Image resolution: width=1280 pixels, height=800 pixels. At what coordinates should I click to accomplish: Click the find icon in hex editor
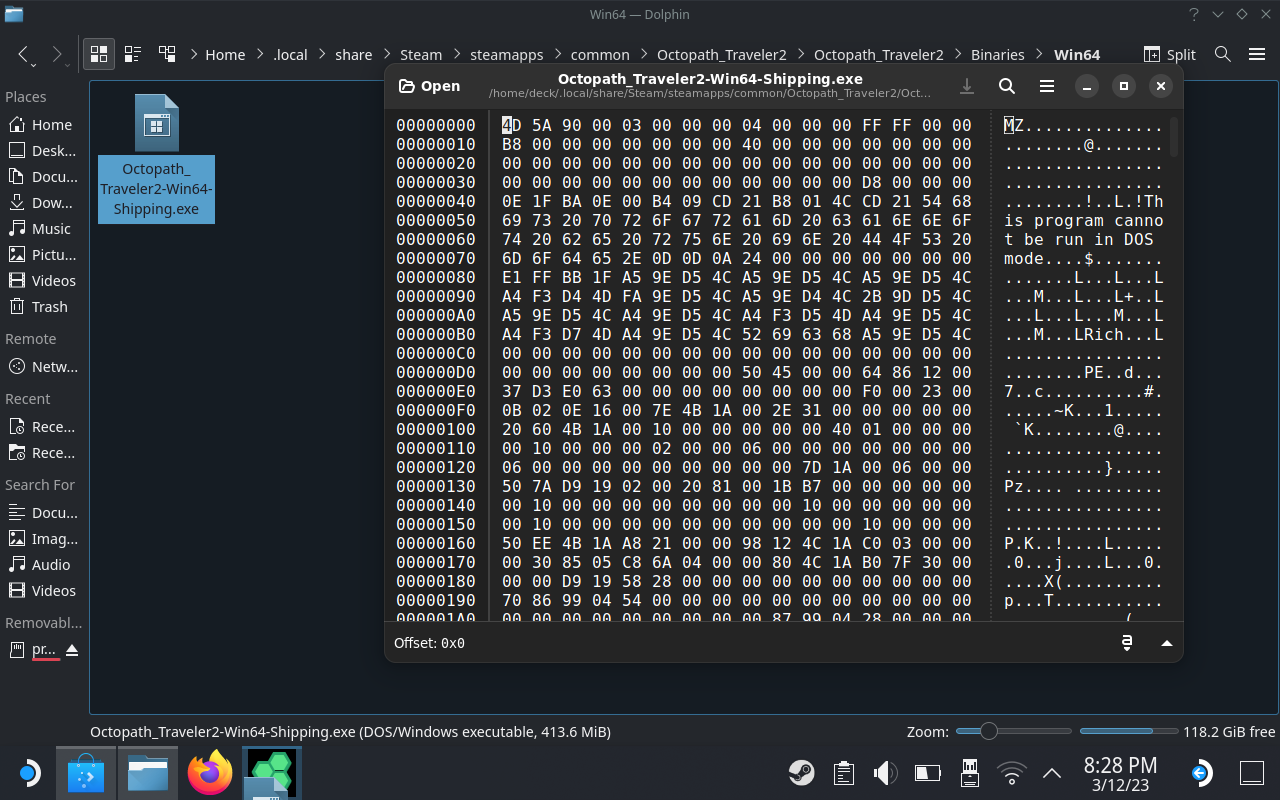tap(1007, 87)
